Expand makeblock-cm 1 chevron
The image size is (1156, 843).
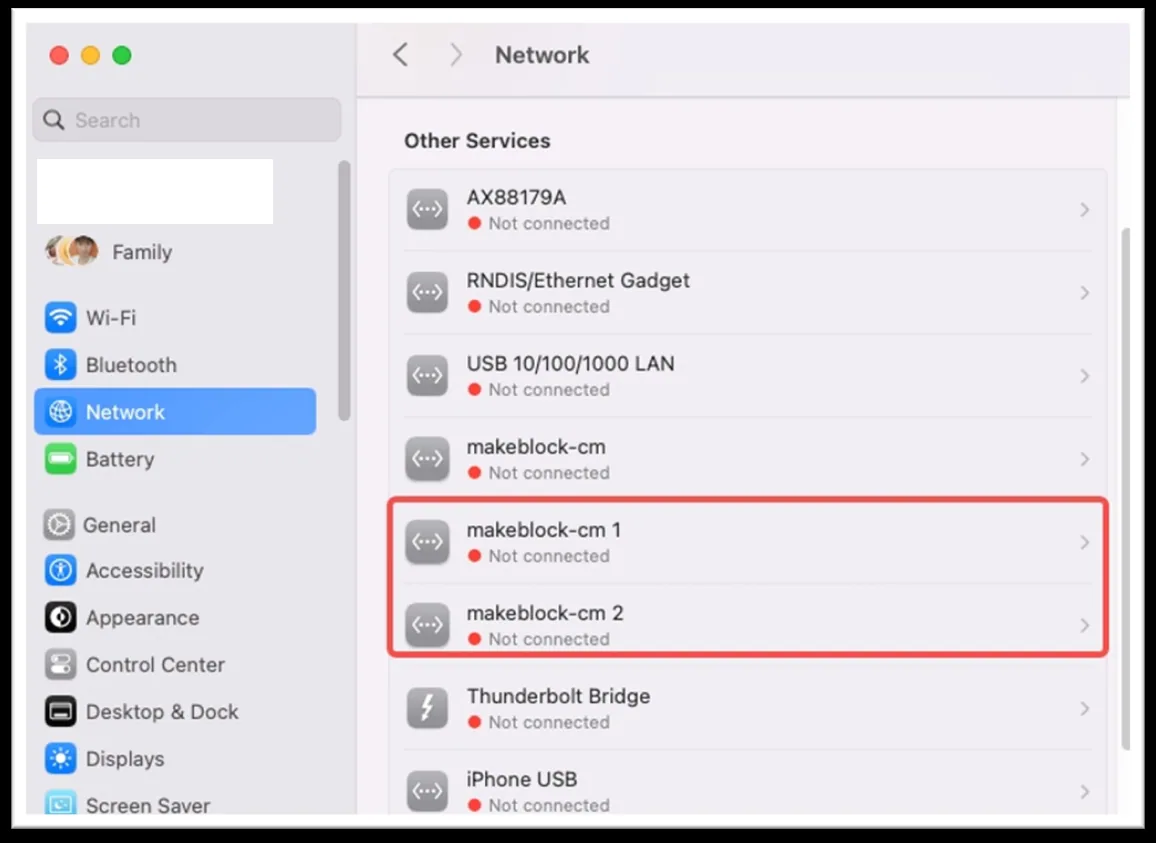tap(1084, 542)
